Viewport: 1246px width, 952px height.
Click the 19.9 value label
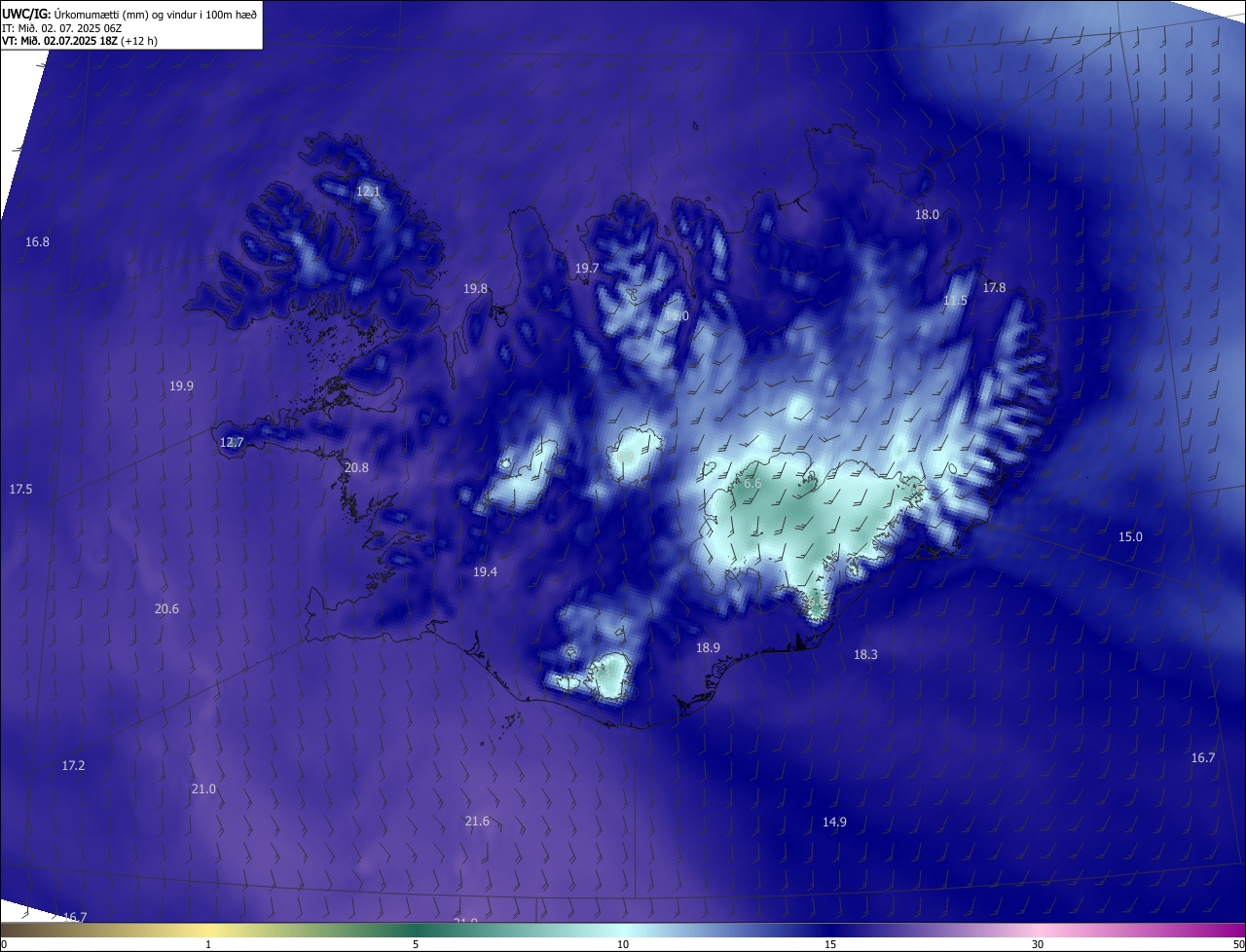point(181,385)
